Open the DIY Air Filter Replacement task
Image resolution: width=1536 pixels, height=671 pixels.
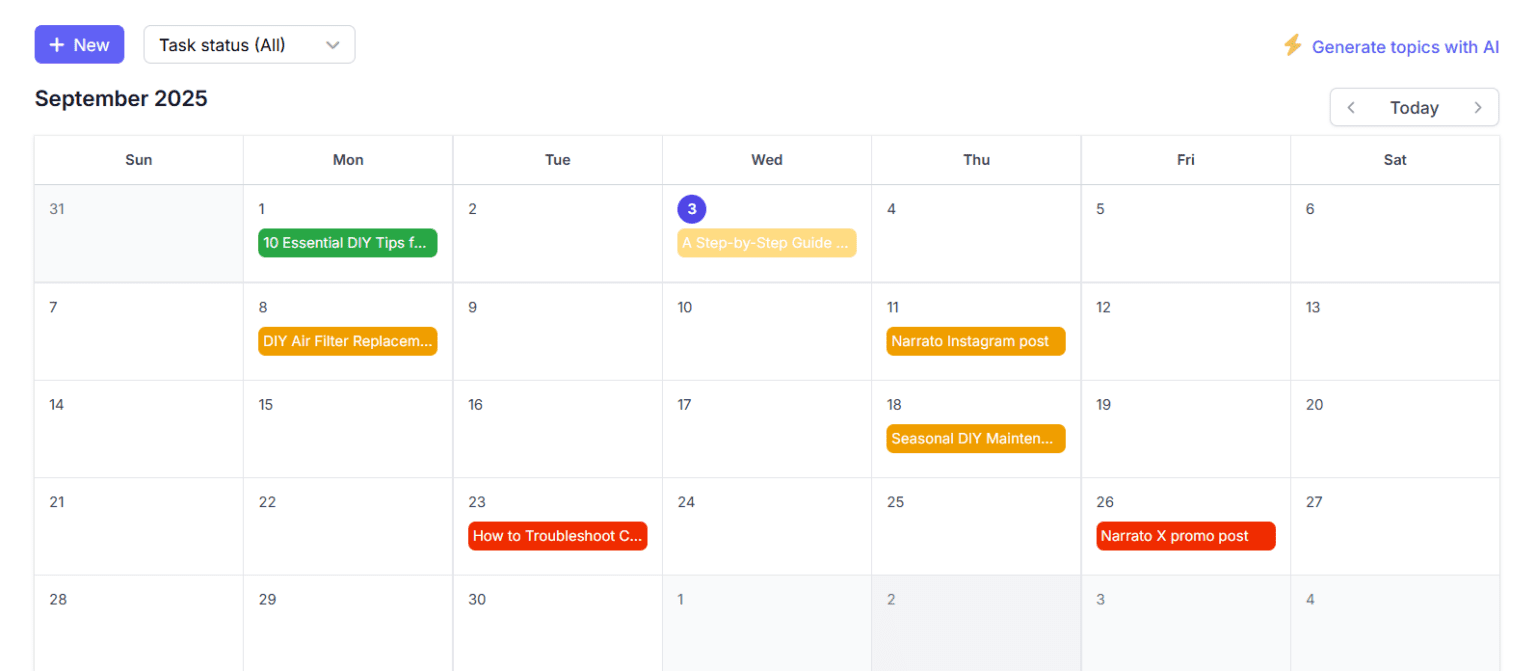(x=347, y=341)
